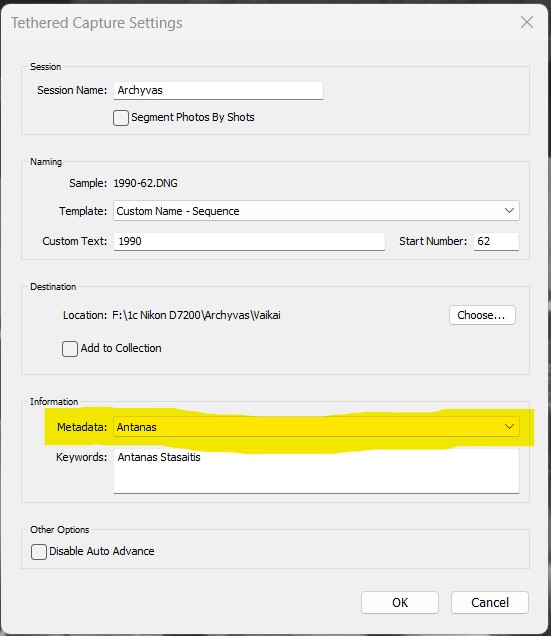
Task: Cancel the tethered capture settings
Action: tap(490, 602)
